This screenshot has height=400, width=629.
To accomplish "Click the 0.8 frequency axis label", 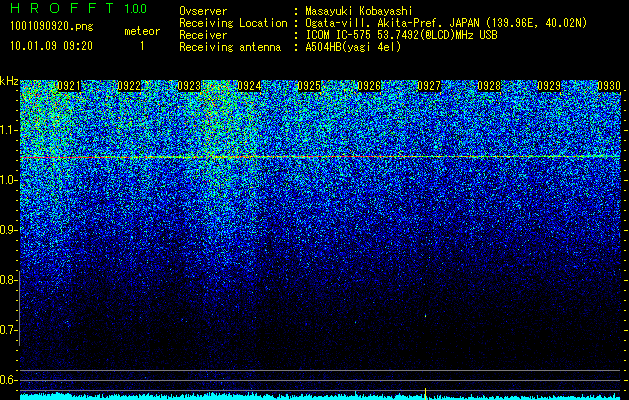I will (x=9, y=280).
